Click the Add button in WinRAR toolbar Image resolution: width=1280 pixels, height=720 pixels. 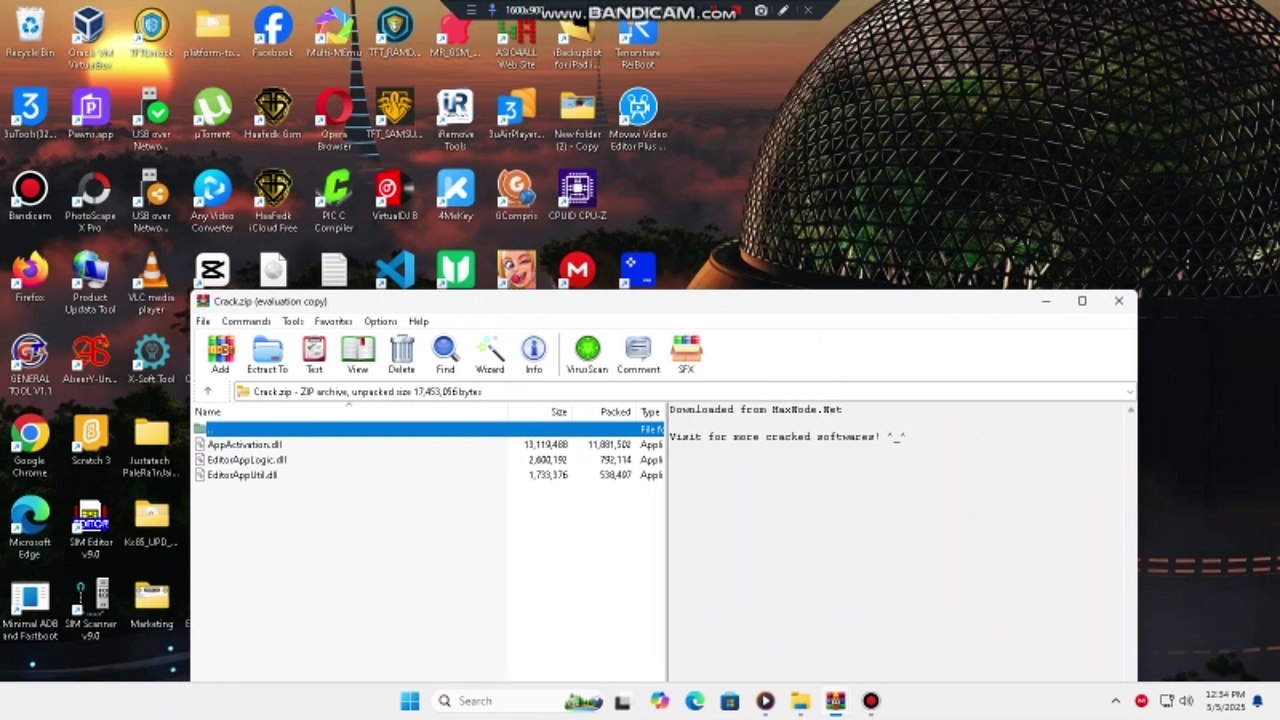coord(220,355)
